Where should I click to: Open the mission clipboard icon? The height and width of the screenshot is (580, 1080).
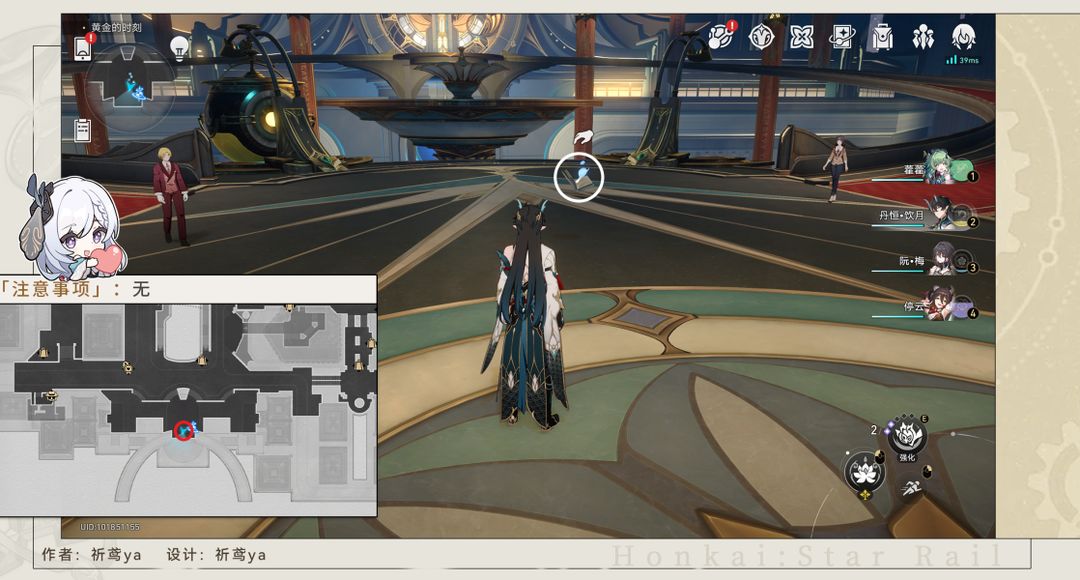point(83,130)
